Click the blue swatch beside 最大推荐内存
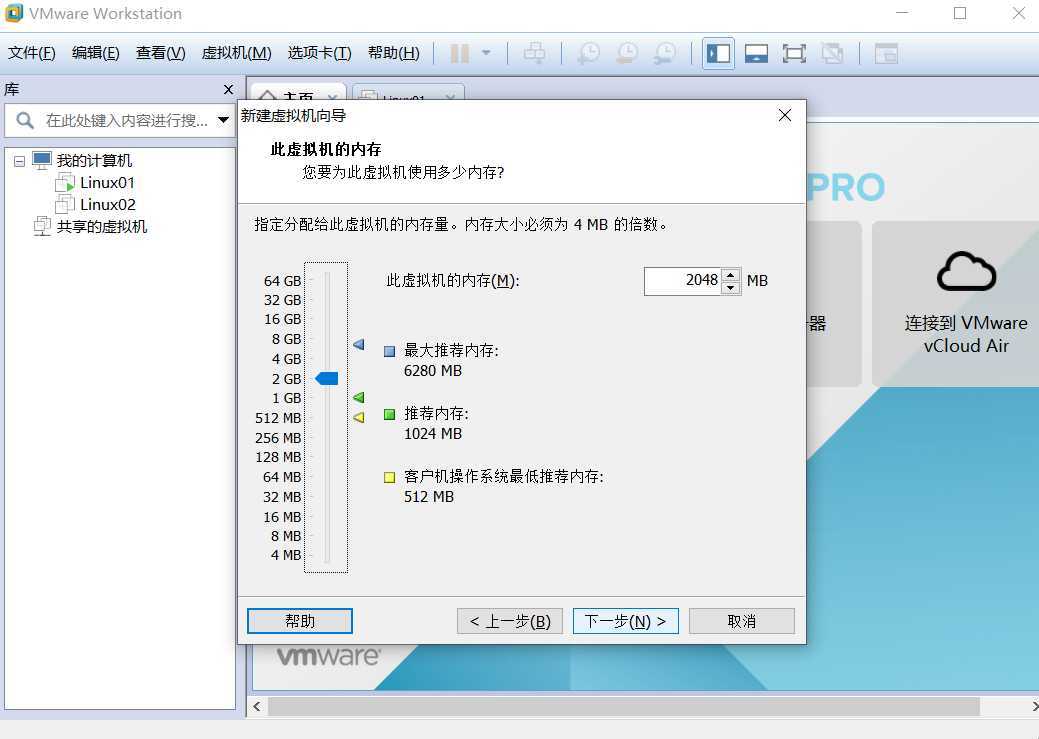 (390, 351)
